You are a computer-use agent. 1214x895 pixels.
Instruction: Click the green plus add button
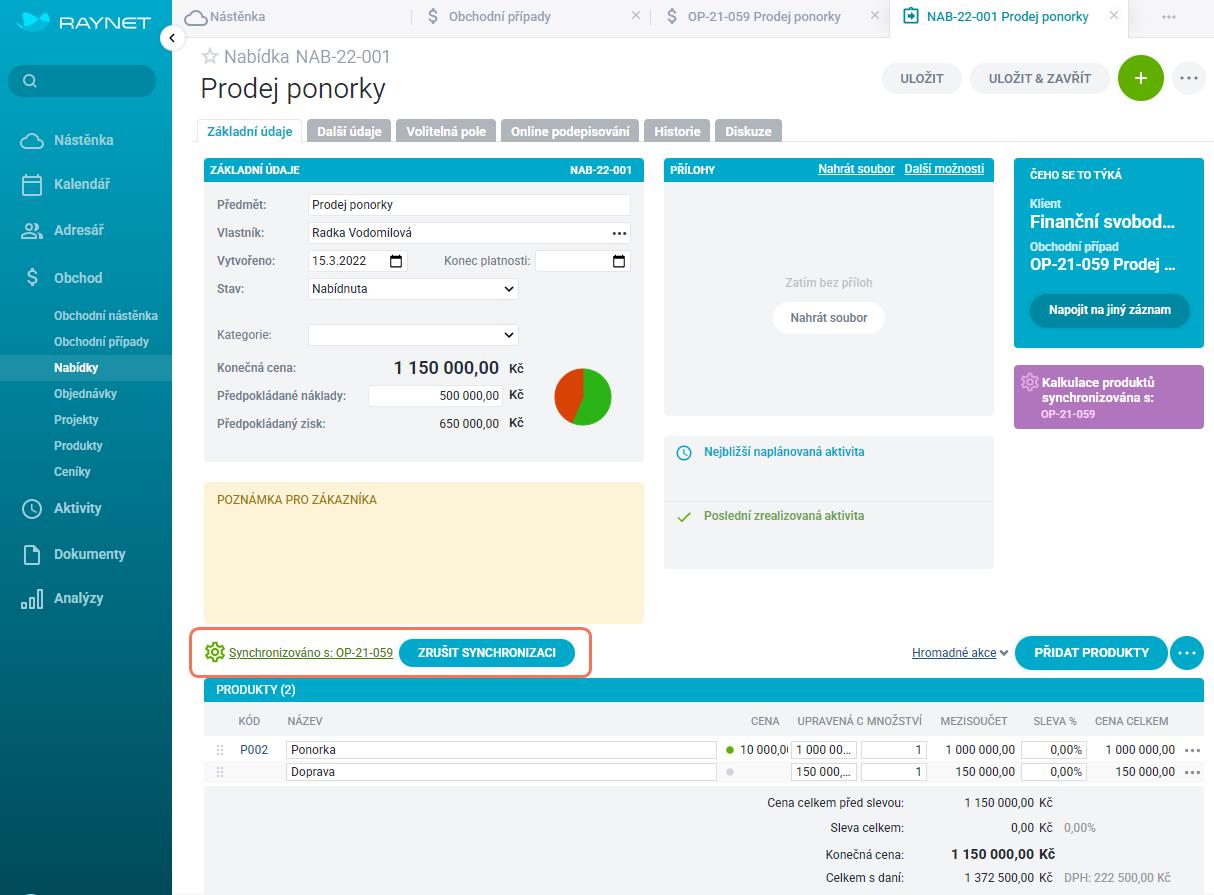pyautogui.click(x=1140, y=78)
